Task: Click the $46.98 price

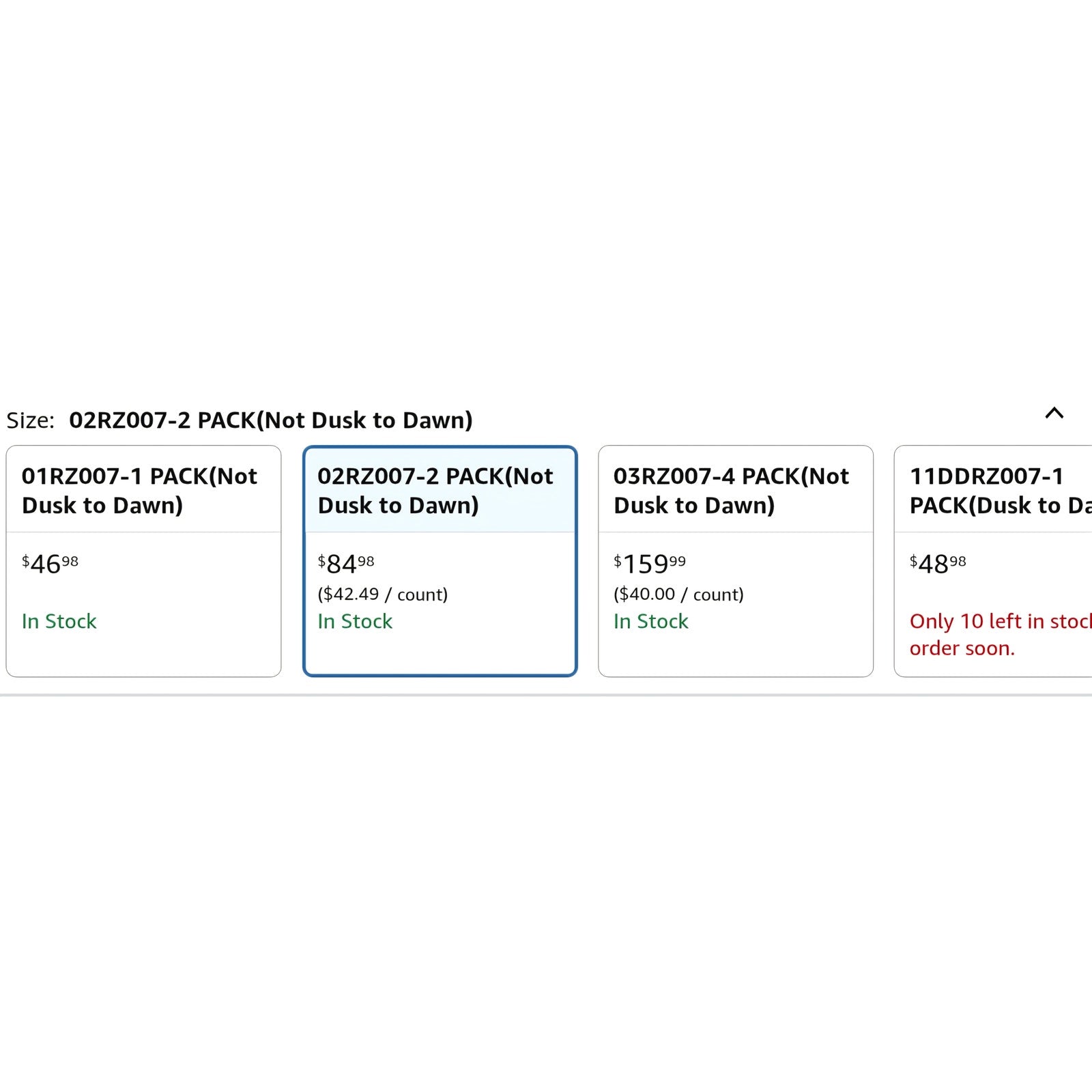Action: (50, 564)
